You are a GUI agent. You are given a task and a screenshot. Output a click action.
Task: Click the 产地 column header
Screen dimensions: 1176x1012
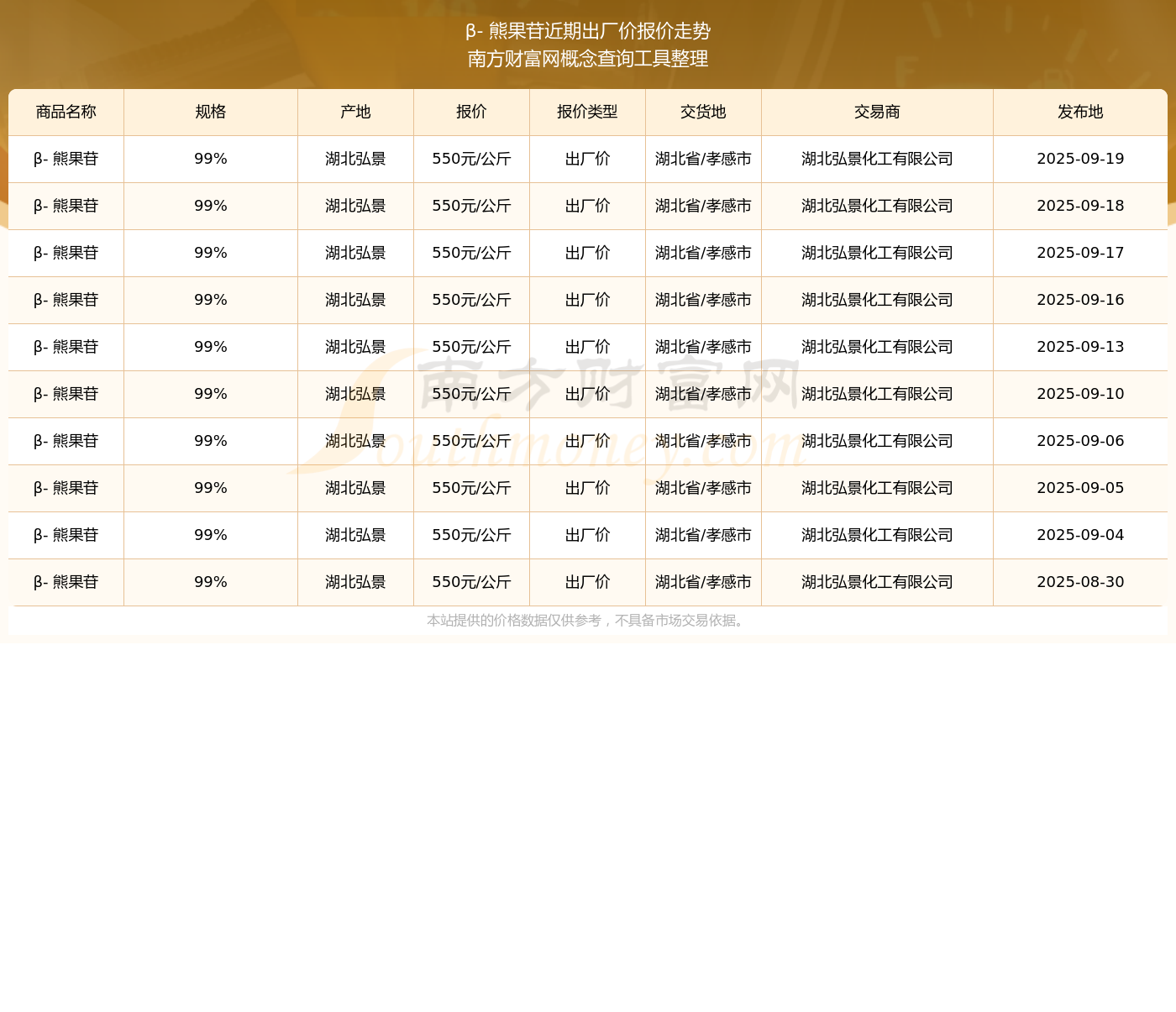tap(355, 112)
